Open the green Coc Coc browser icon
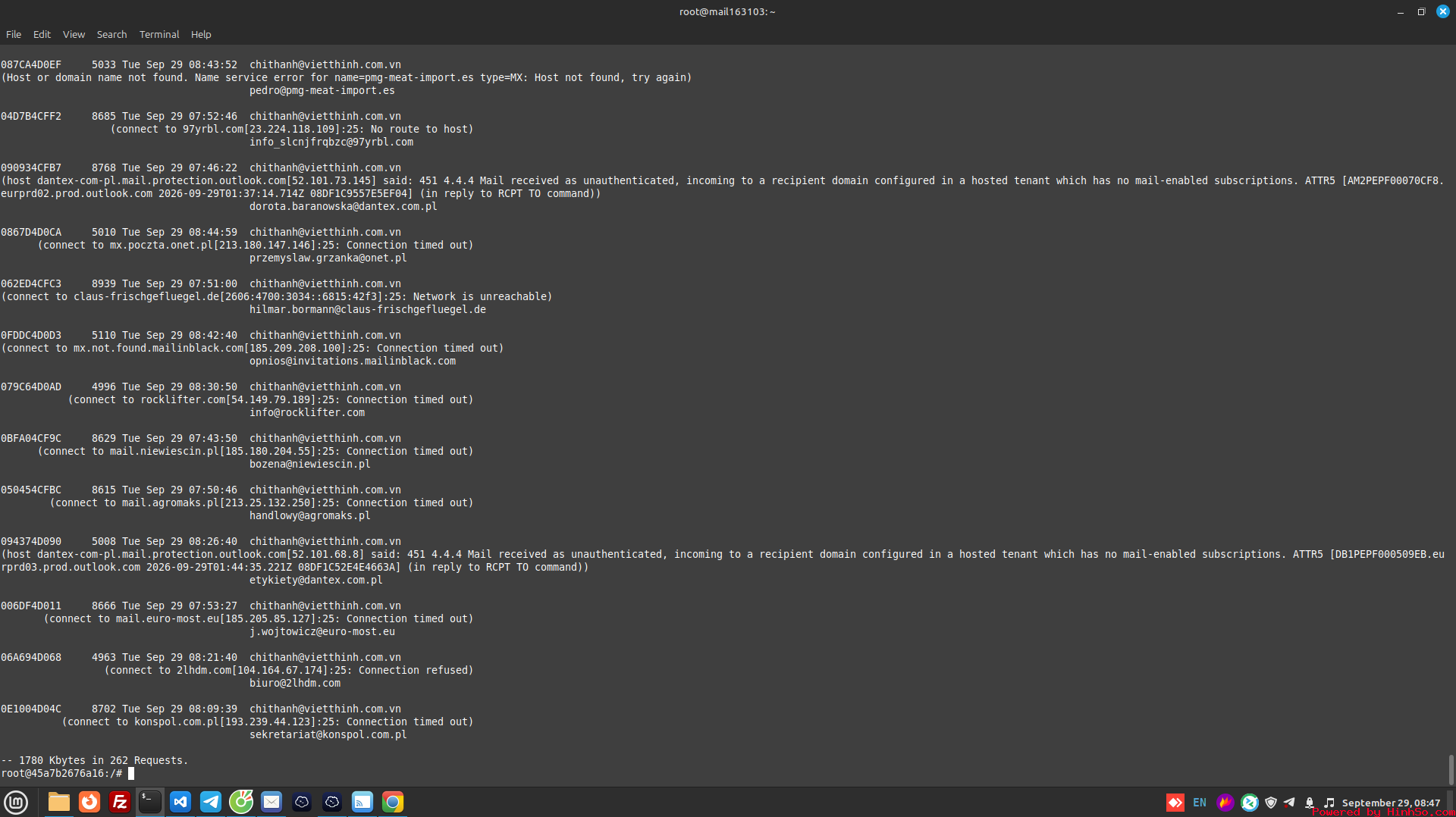The height and width of the screenshot is (817, 1456). 241,802
